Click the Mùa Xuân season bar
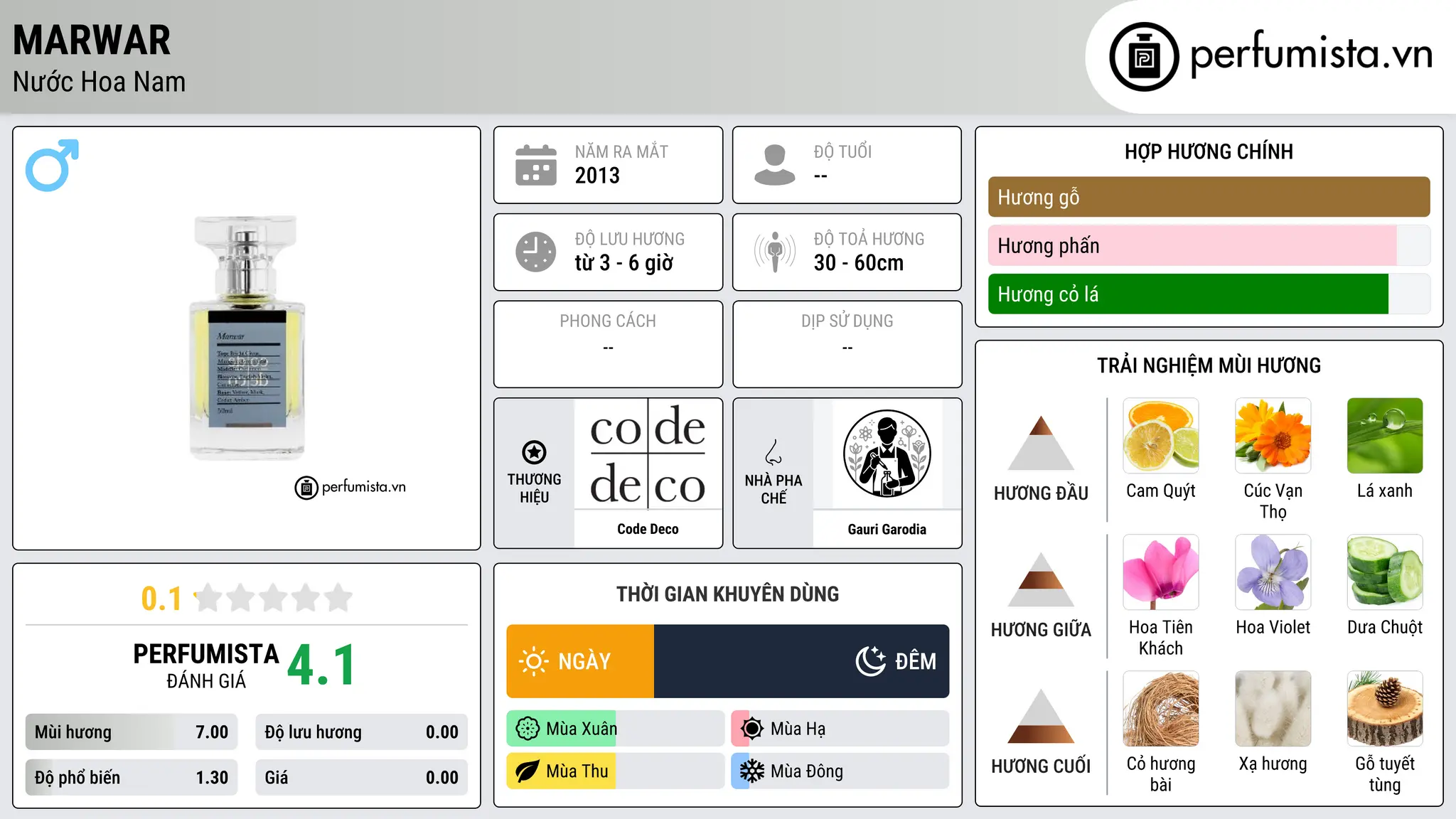The width and height of the screenshot is (1456, 819). 615,729
